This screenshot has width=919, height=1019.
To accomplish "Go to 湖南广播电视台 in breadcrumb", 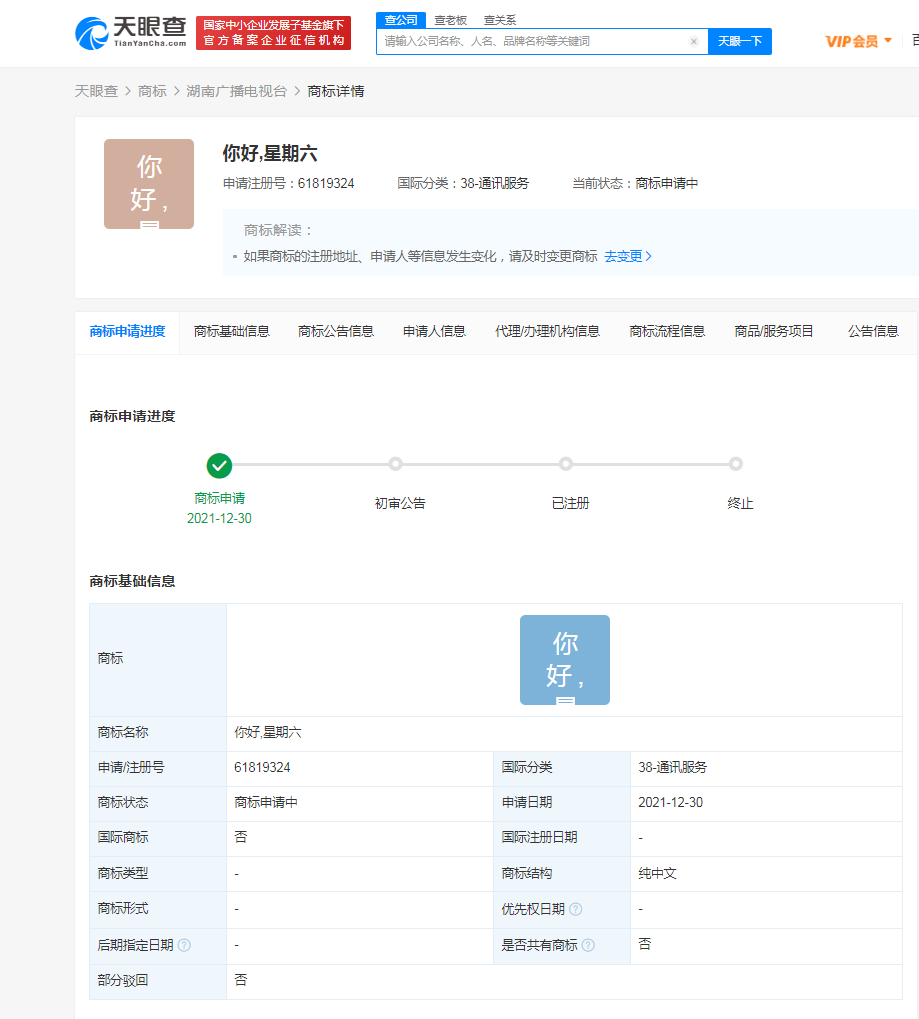I will (x=237, y=91).
